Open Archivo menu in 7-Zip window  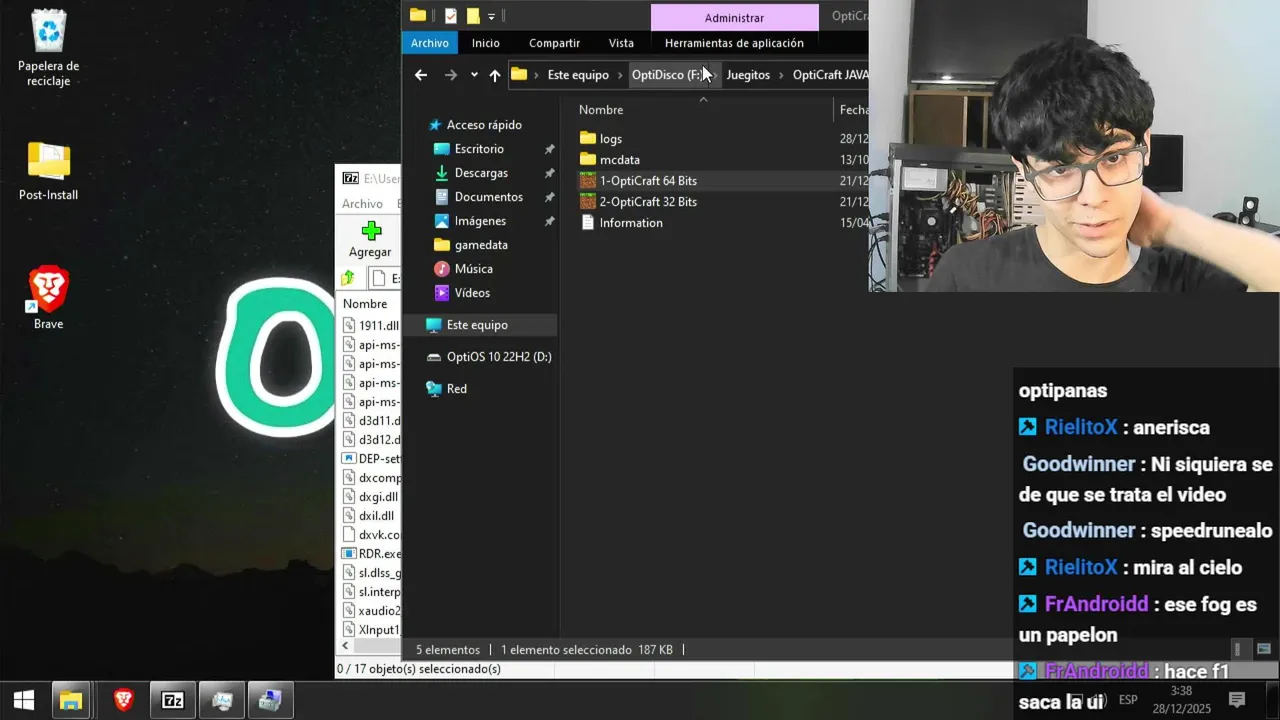[362, 204]
